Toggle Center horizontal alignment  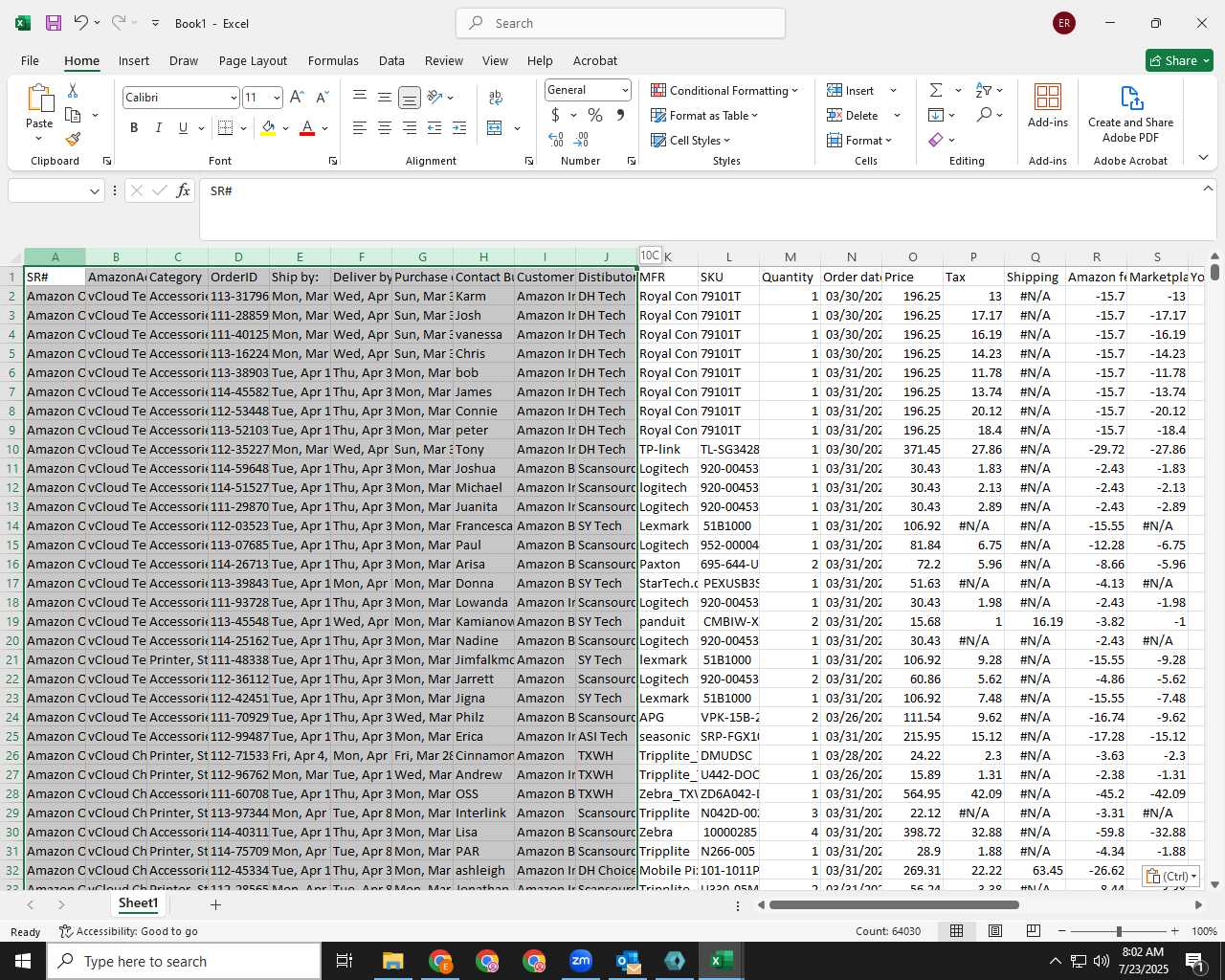point(385,127)
